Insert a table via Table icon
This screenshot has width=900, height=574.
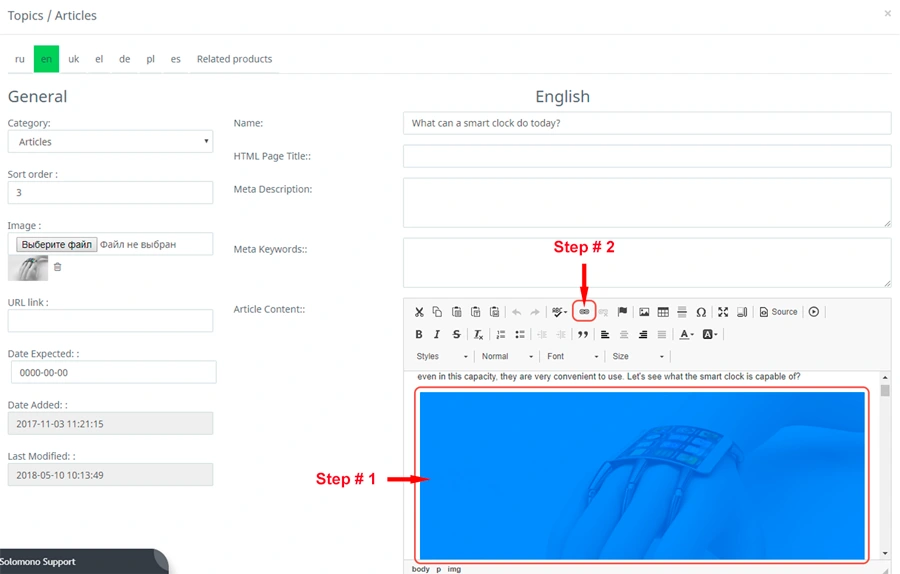click(663, 312)
